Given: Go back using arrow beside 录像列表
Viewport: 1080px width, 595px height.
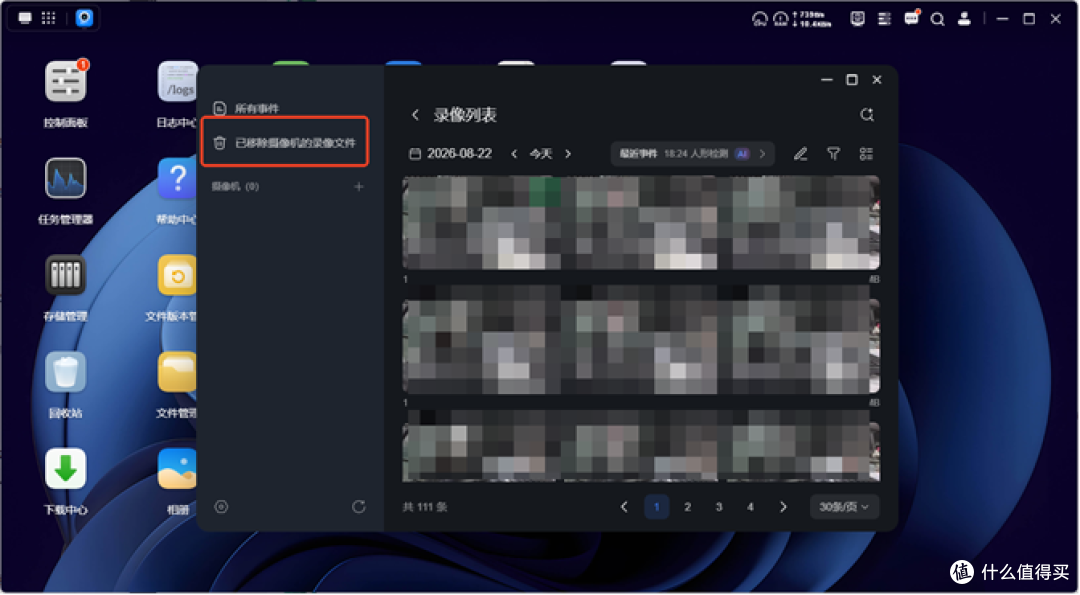Looking at the screenshot, I should tap(415, 115).
